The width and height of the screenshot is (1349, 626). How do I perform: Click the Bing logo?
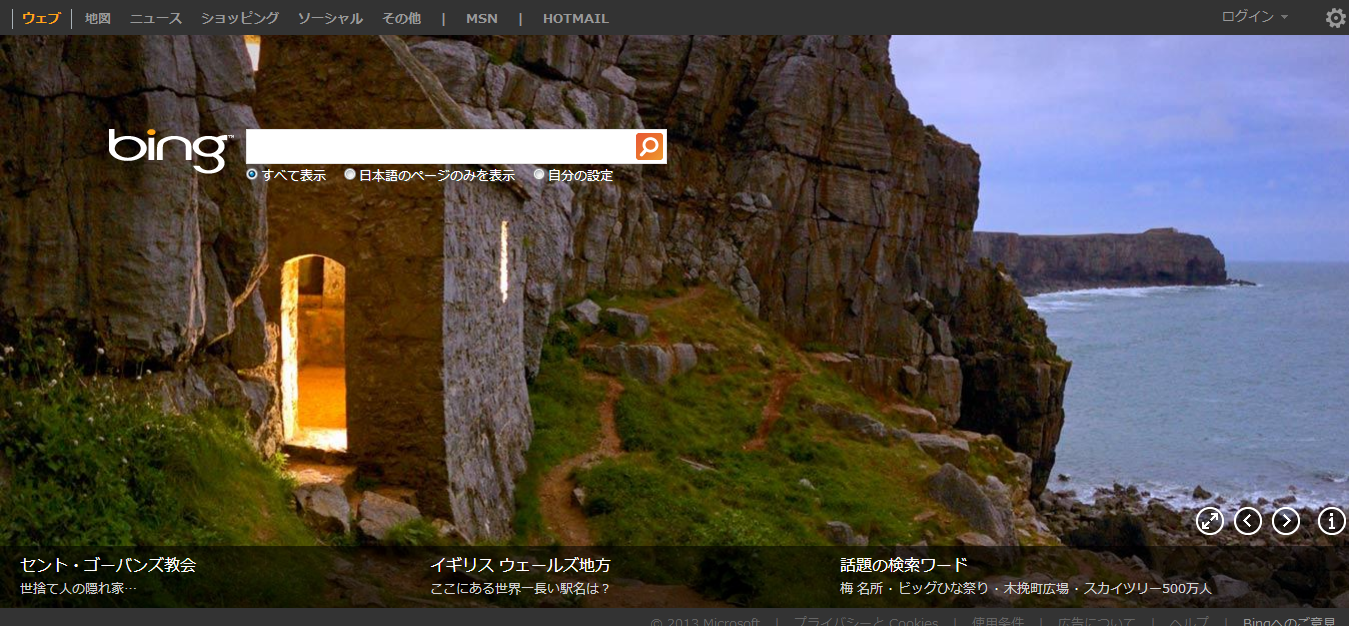170,149
